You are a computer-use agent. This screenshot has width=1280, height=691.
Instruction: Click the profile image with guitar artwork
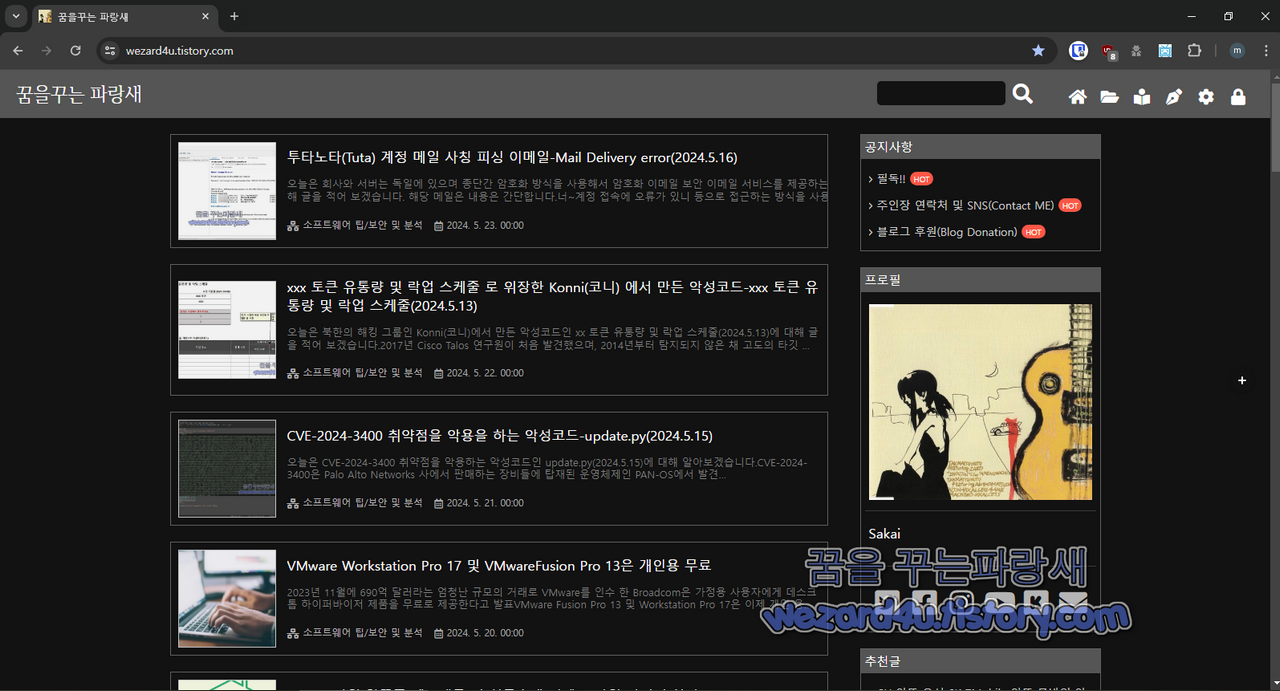coord(980,402)
